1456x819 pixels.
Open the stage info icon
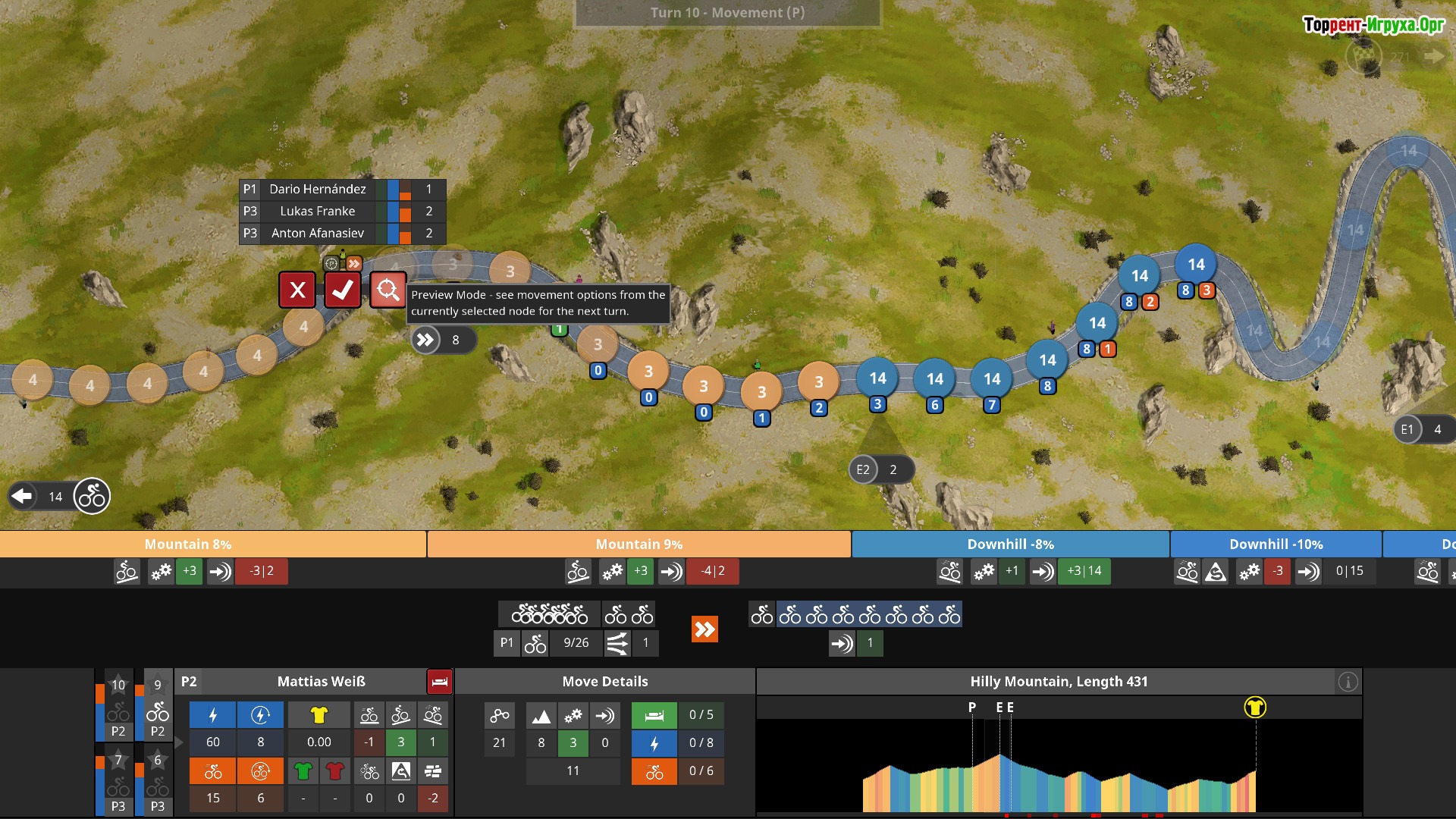(1348, 682)
